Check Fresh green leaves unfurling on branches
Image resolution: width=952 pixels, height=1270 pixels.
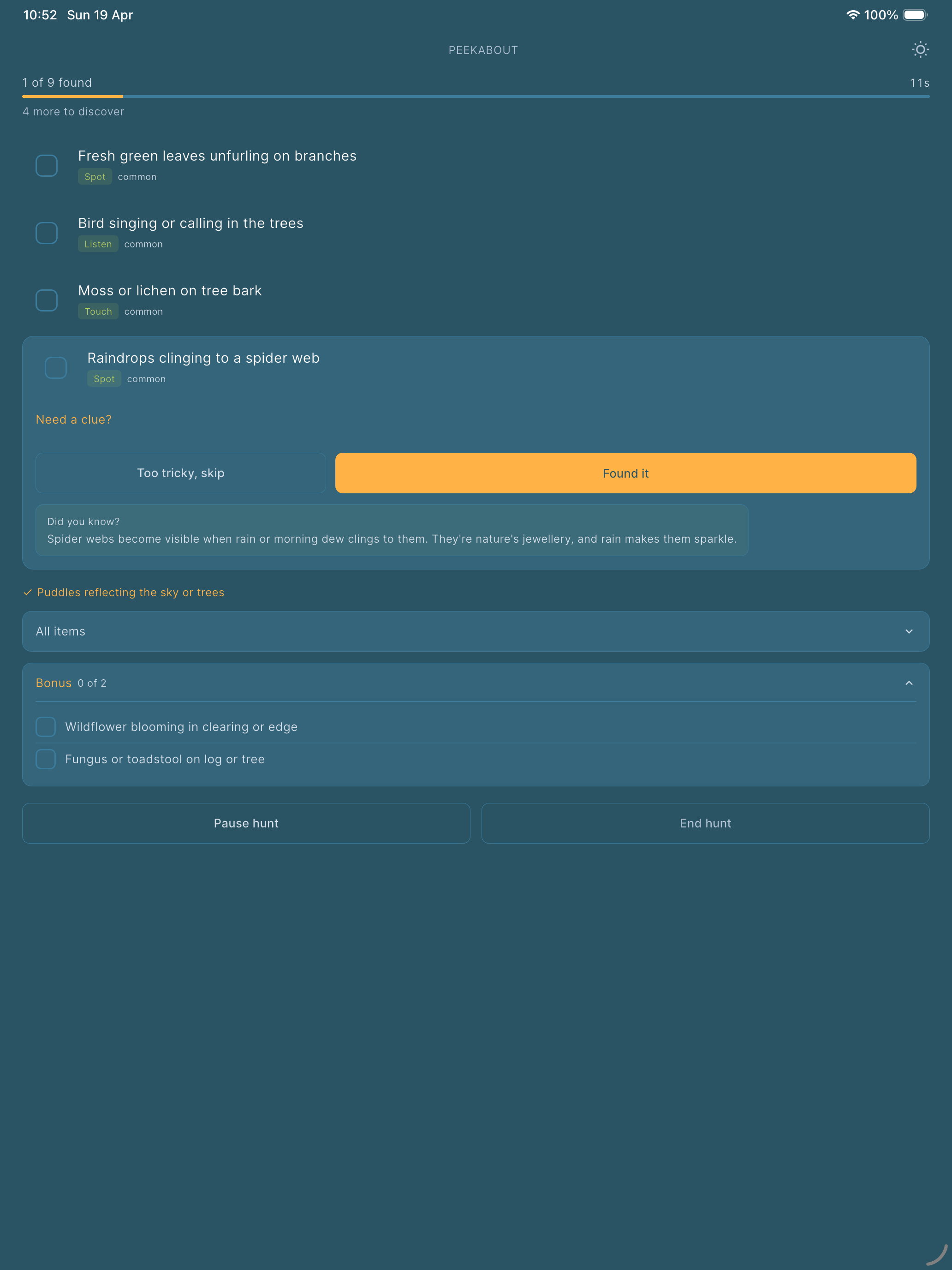(47, 165)
